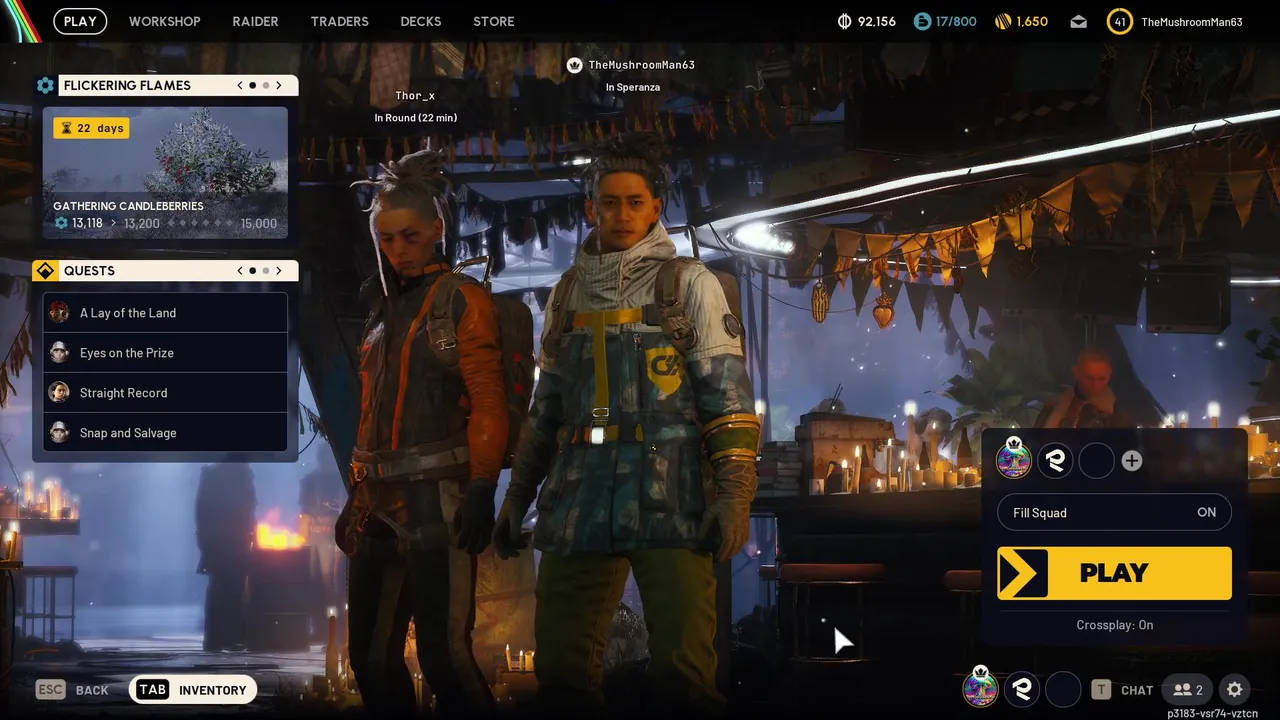The width and height of the screenshot is (1280, 720).
Task: Switch to the WORKSHOP tab
Action: pyautogui.click(x=165, y=21)
